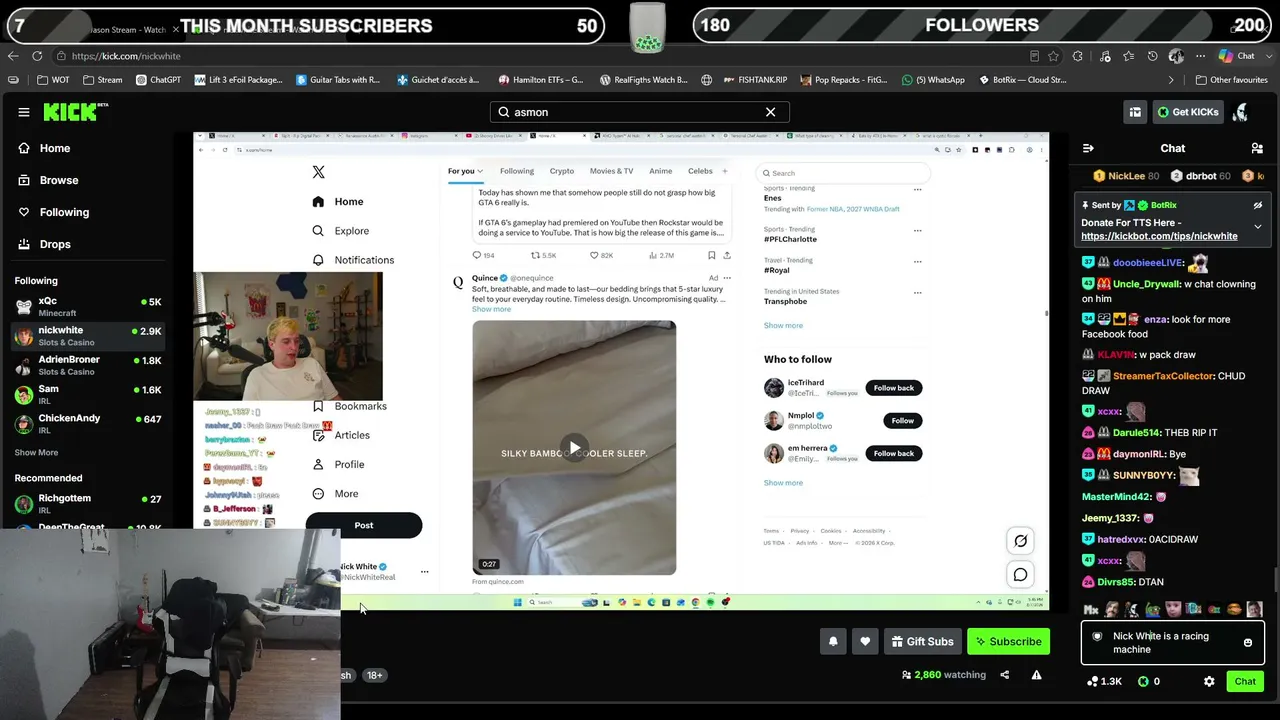Image resolution: width=1280 pixels, height=720 pixels.
Task: Select the Mx emote in quick emote bar
Action: [1091, 609]
